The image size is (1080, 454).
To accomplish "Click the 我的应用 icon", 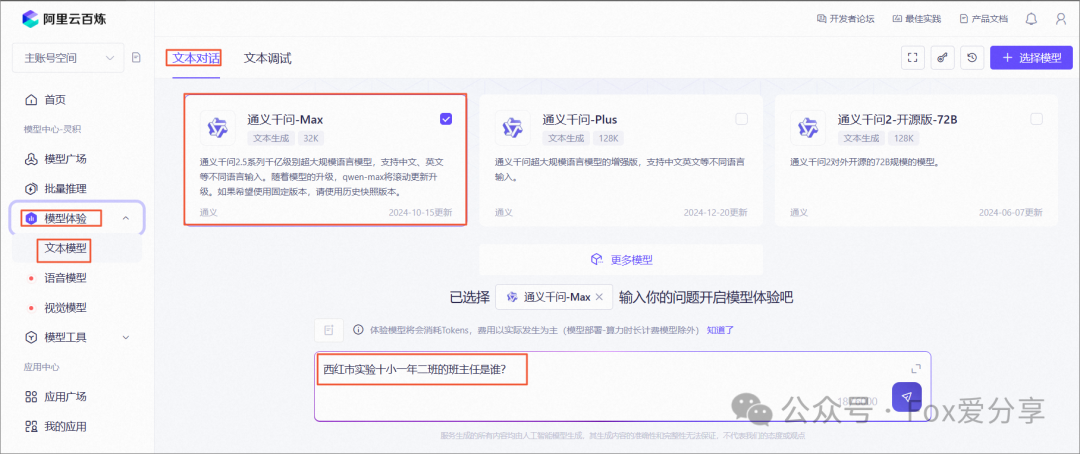I will (x=31, y=426).
